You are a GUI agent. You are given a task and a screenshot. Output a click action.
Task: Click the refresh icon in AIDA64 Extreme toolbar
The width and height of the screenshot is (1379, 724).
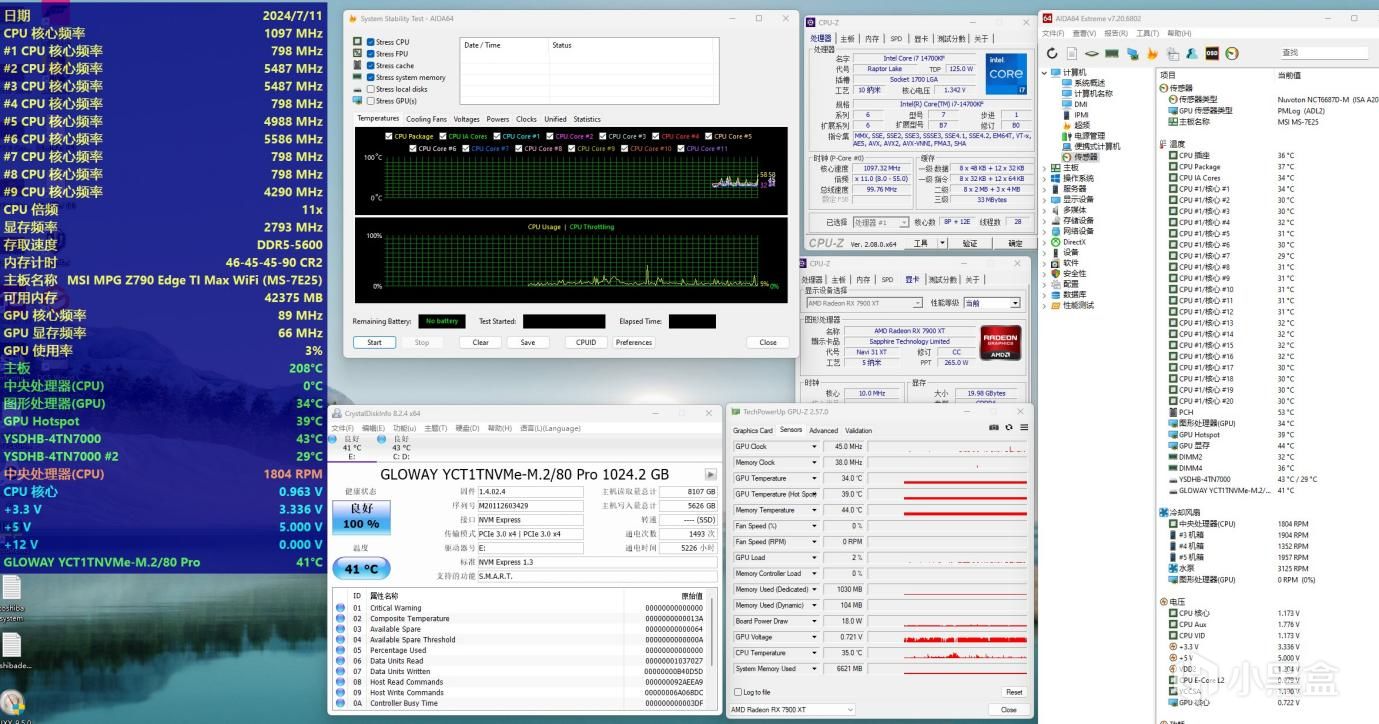pos(1052,53)
